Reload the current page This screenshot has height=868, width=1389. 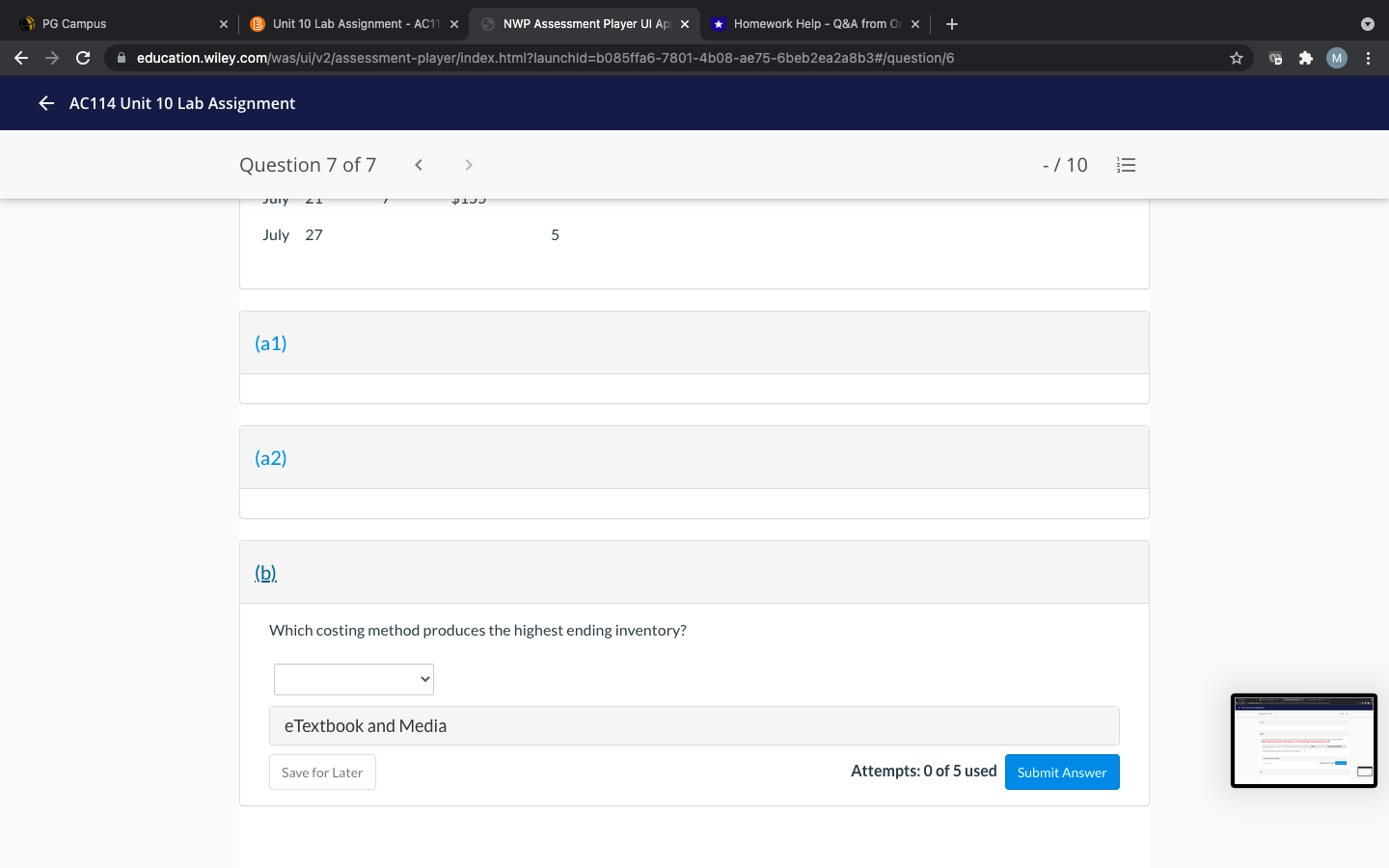click(x=83, y=58)
